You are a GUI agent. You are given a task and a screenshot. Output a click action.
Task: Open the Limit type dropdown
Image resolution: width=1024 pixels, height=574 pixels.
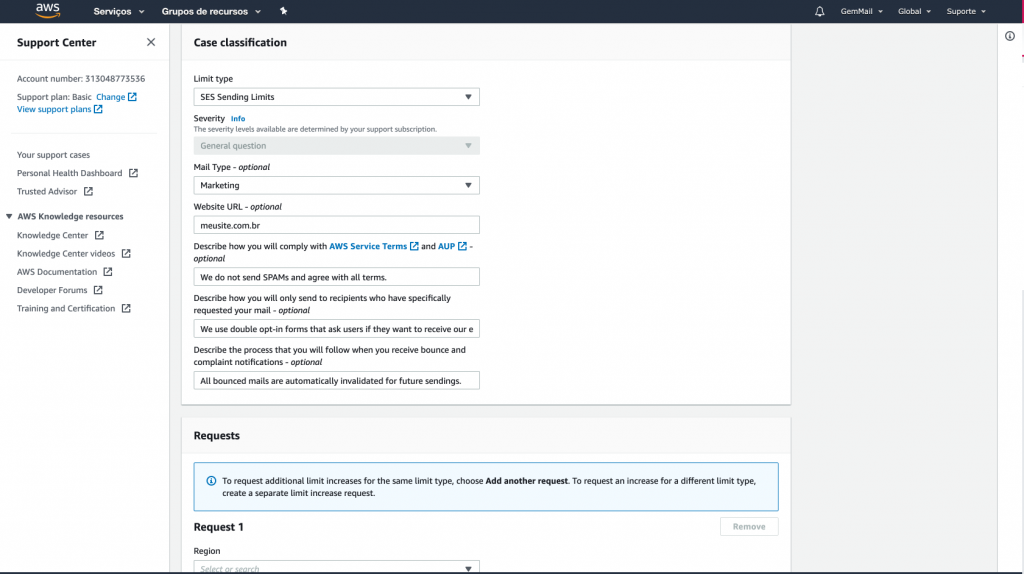(336, 97)
